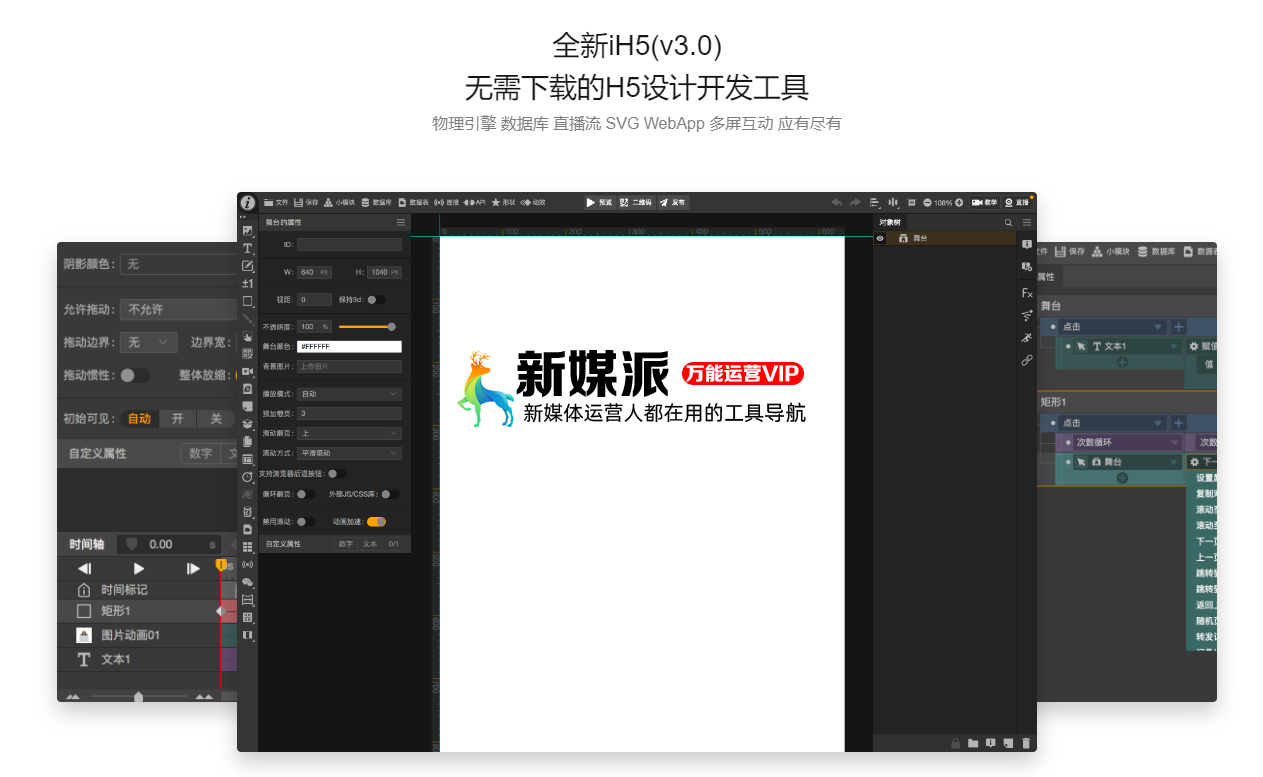
Task: Click the fit-to-screen icon
Action: tap(911, 202)
